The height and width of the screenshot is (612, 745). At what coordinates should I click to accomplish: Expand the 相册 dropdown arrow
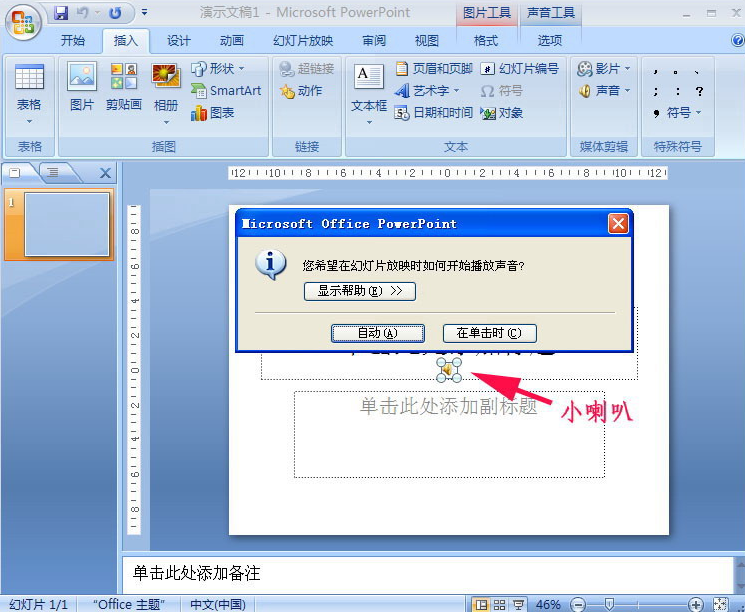(x=166, y=123)
